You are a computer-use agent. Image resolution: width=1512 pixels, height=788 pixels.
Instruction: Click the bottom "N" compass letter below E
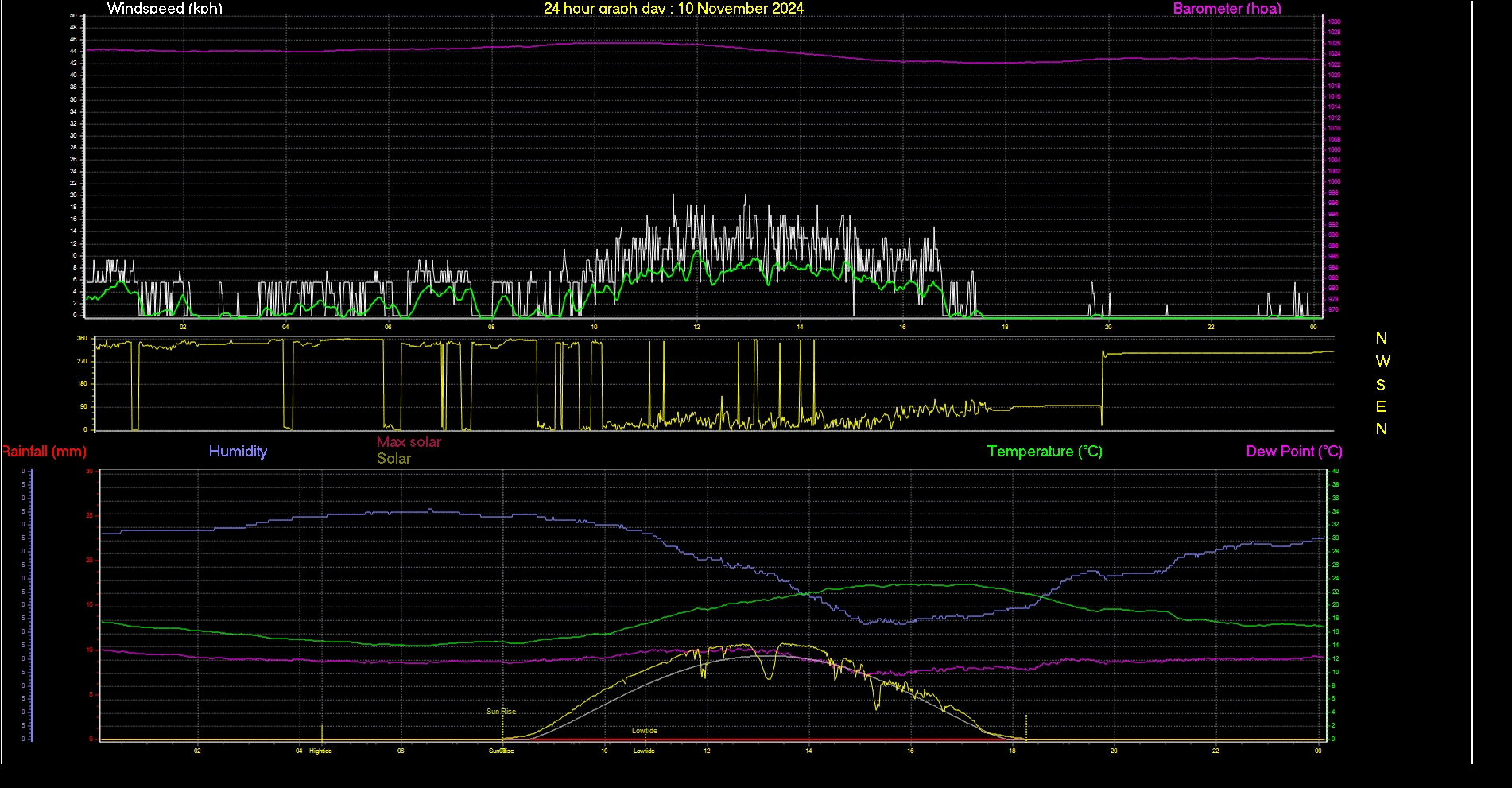pyautogui.click(x=1382, y=429)
